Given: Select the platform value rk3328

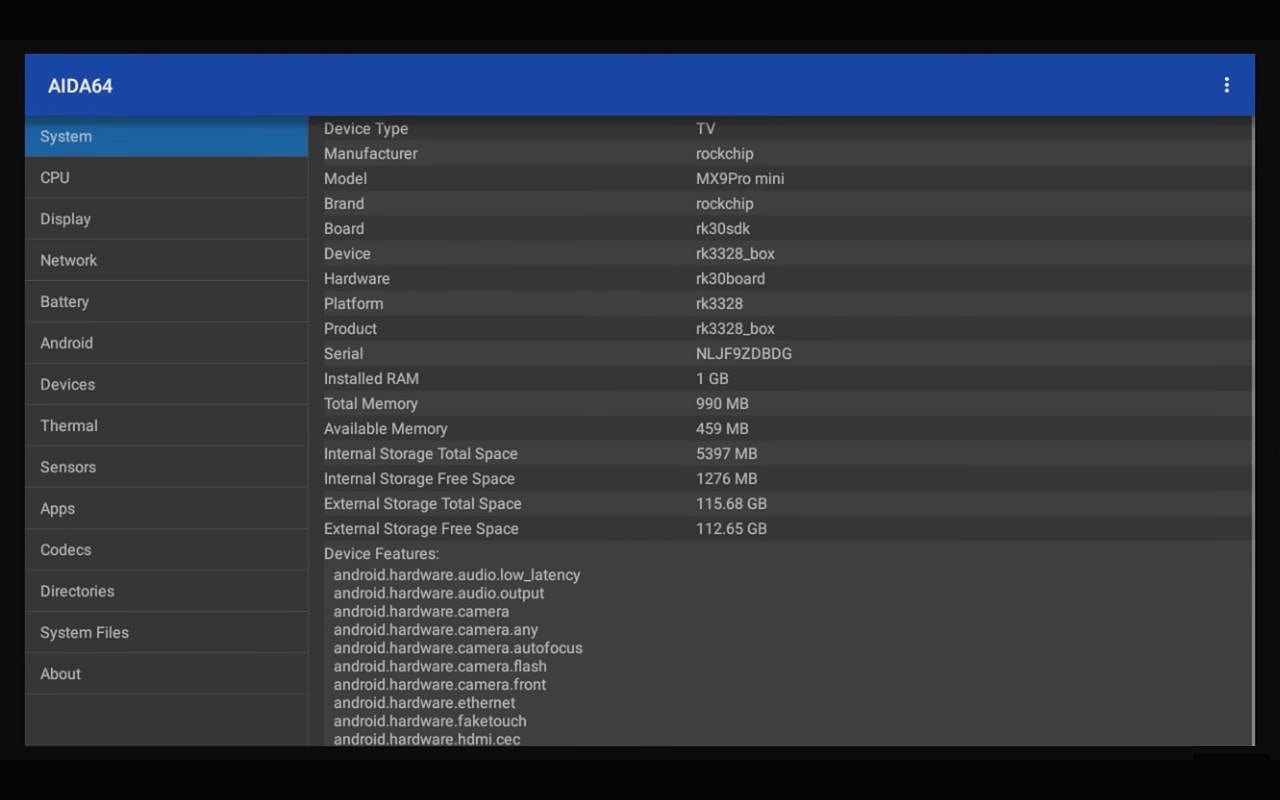Looking at the screenshot, I should coord(720,304).
